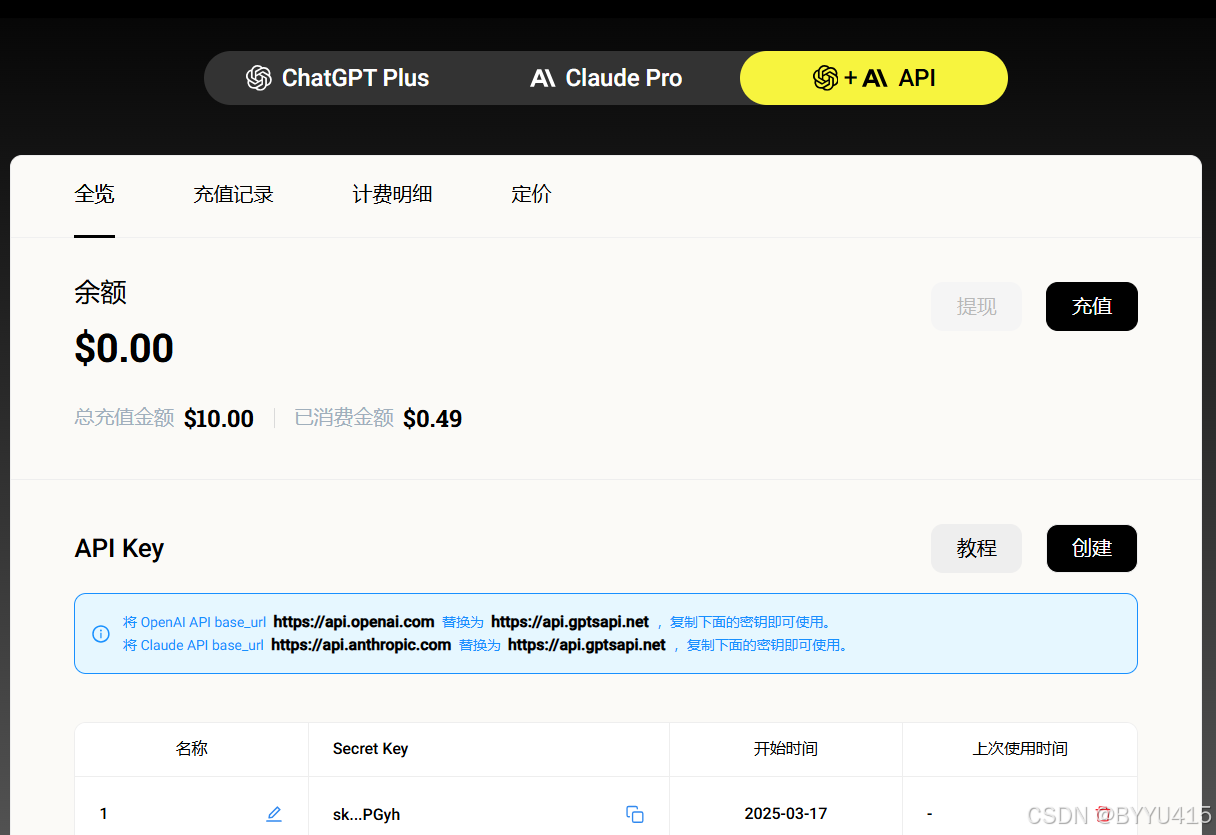Screen dimensions: 1216x835
Task: Click the 名称 column header
Action: (x=192, y=748)
